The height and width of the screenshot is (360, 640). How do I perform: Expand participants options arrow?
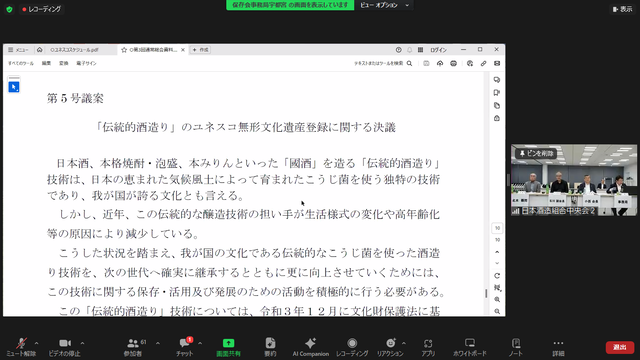click(158, 343)
